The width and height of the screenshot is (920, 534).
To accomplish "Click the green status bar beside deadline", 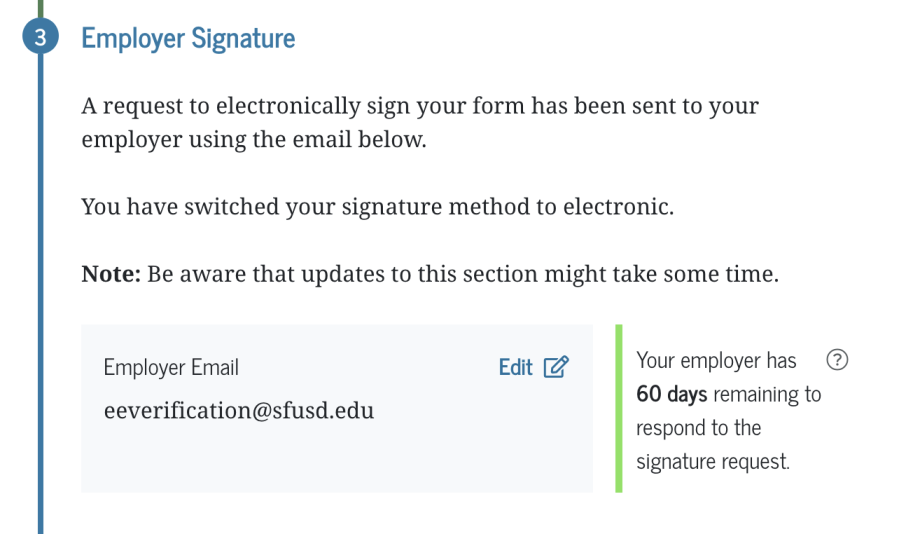I will [619, 408].
